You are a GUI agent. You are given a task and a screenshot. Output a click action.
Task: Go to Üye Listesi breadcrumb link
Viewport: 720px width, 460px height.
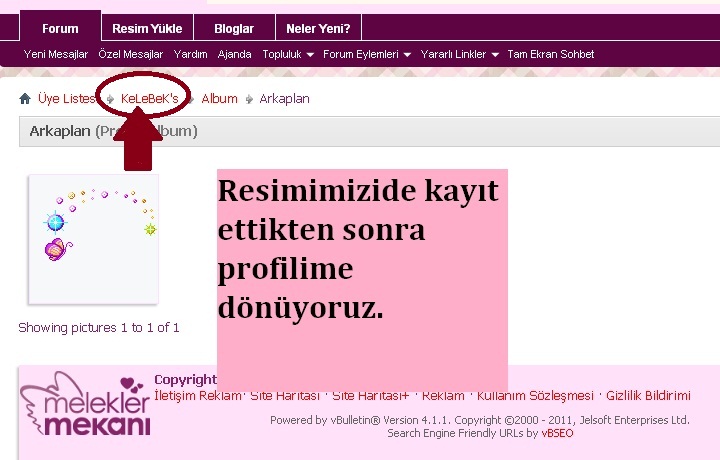click(x=67, y=98)
